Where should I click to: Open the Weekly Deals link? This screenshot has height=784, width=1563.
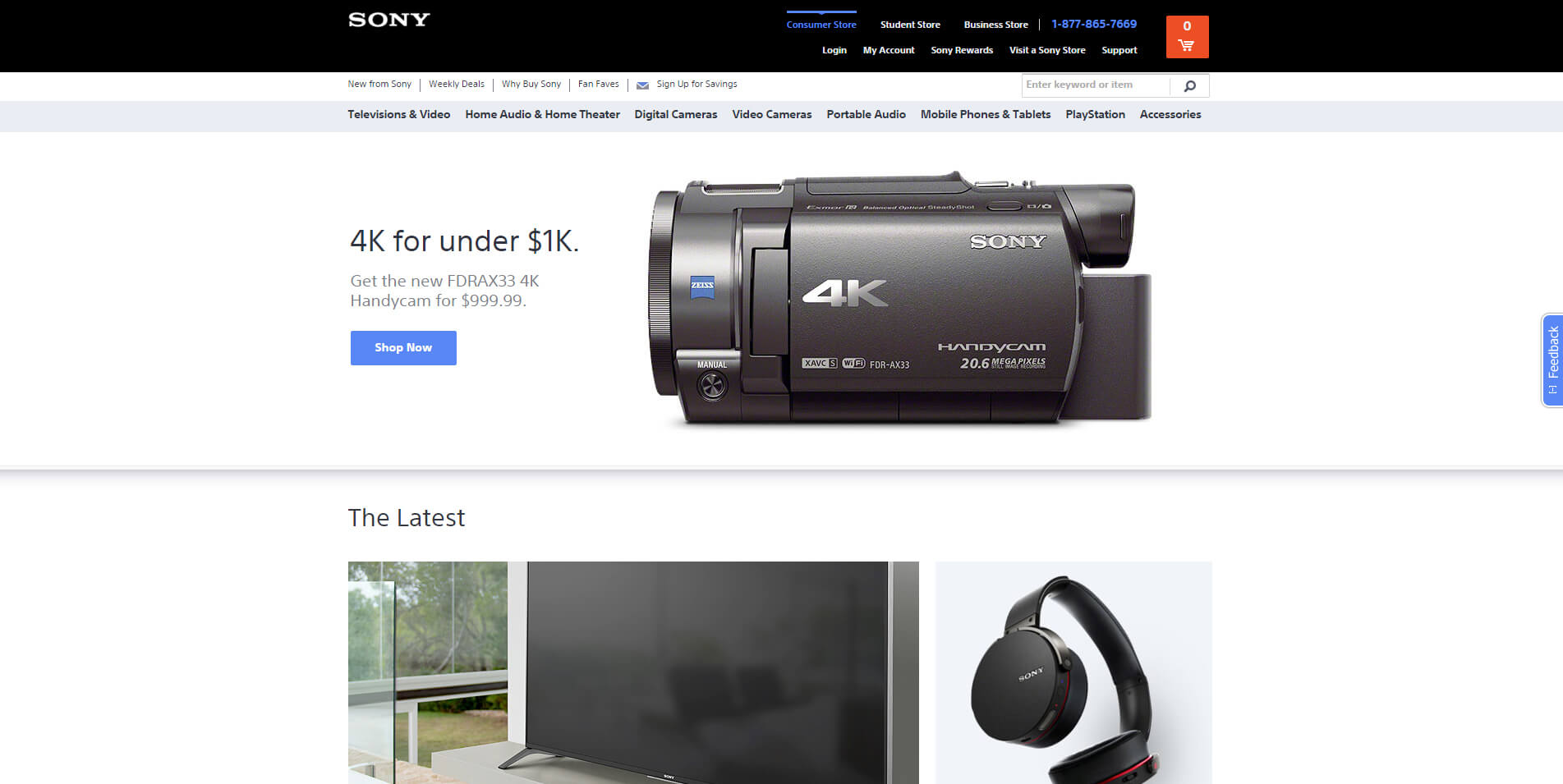(x=456, y=85)
